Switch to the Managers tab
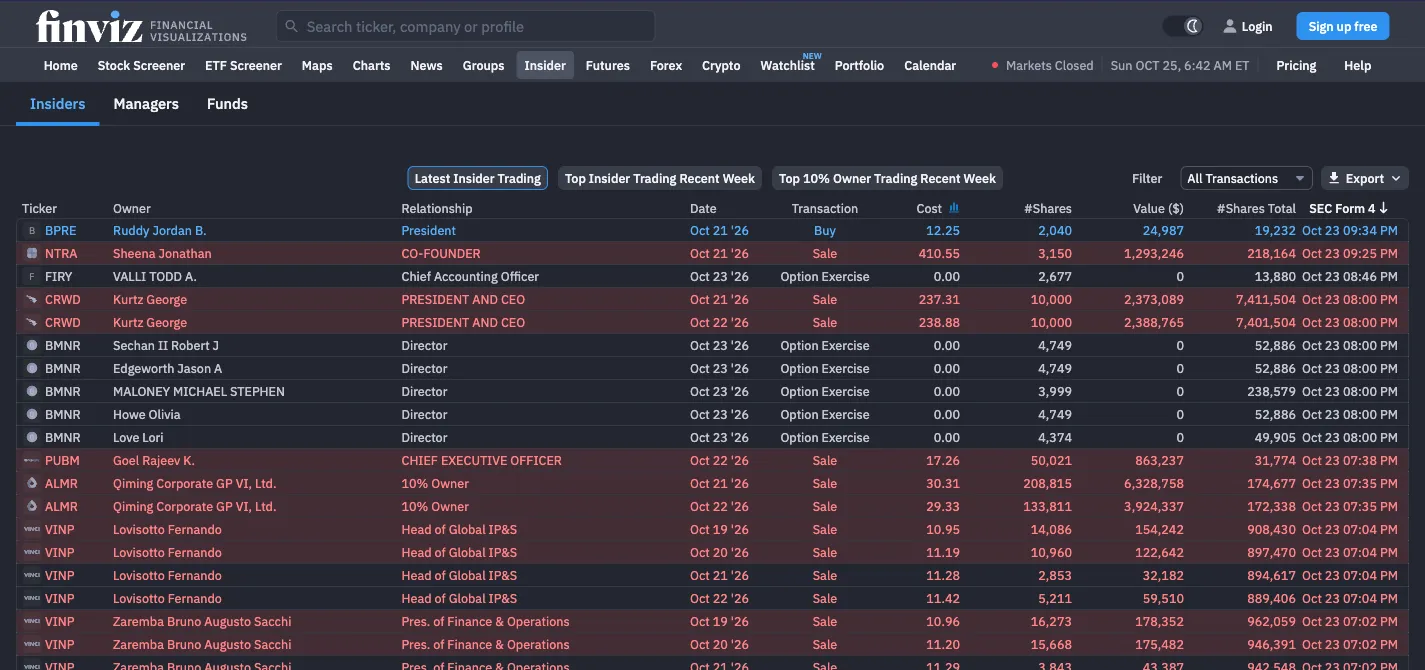 point(146,104)
